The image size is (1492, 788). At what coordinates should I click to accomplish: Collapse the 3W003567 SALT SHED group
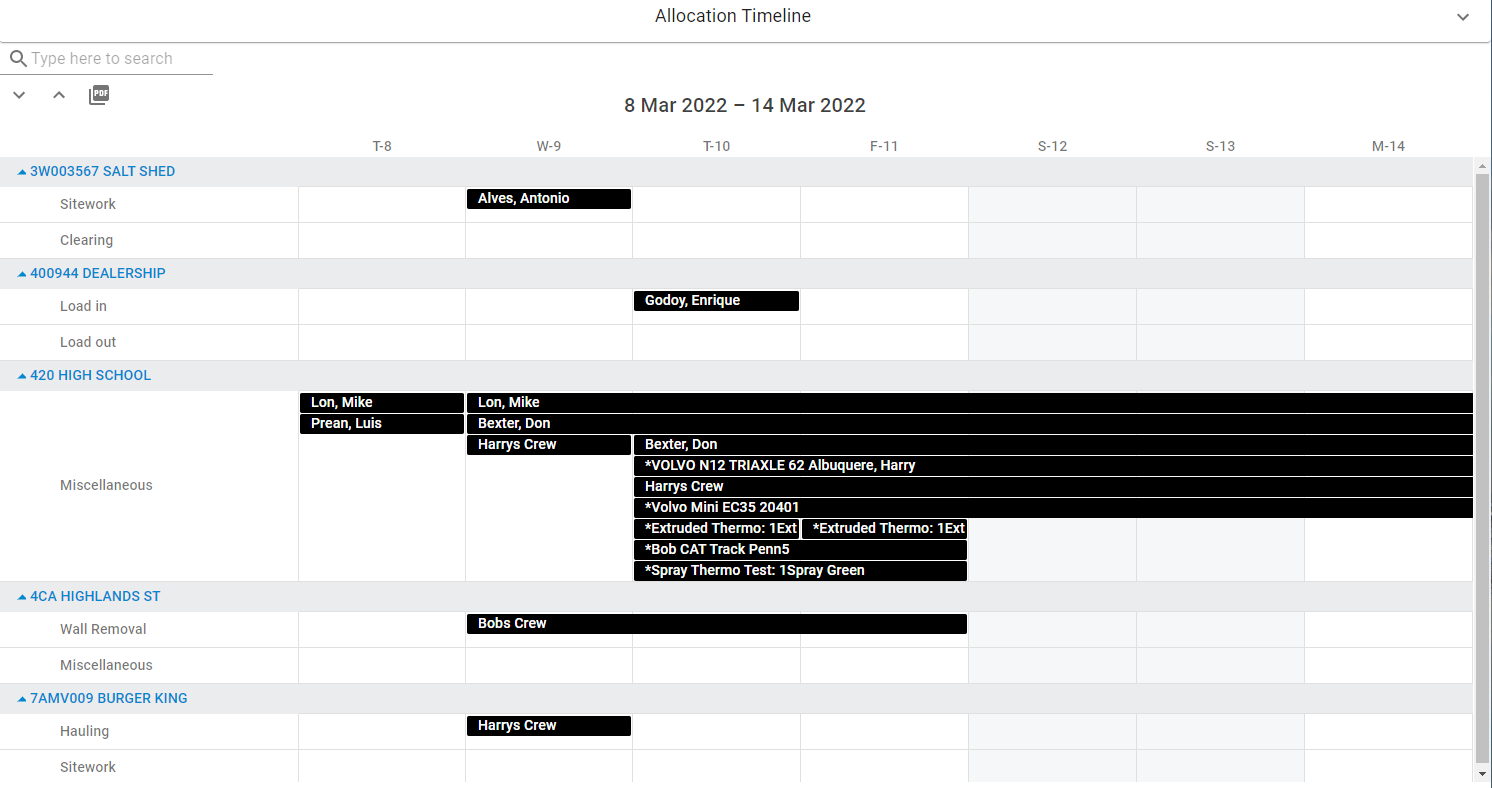22,172
